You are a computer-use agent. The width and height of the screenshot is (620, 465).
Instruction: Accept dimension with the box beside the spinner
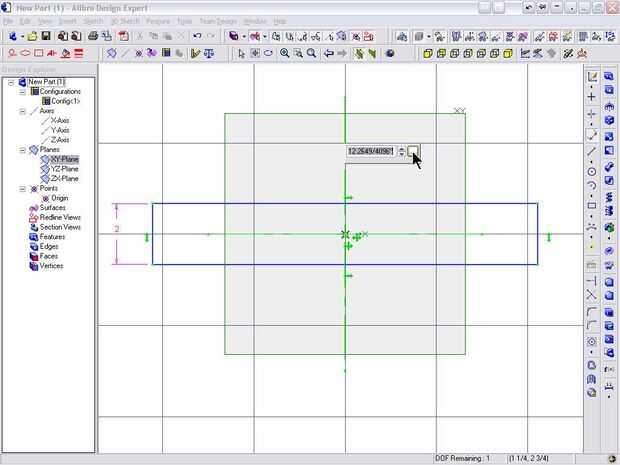(412, 151)
